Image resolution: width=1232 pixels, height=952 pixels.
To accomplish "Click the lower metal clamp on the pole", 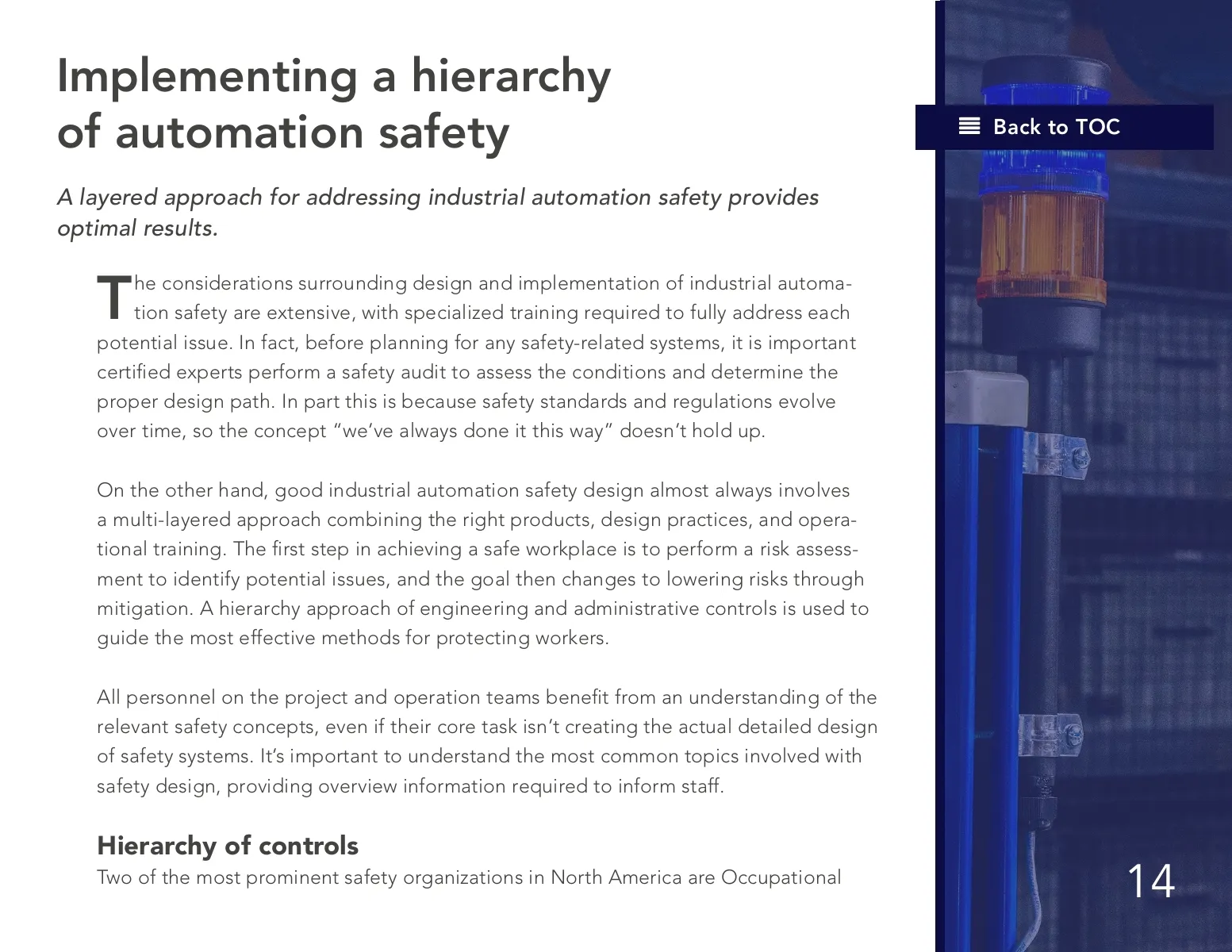I will point(1050,734).
